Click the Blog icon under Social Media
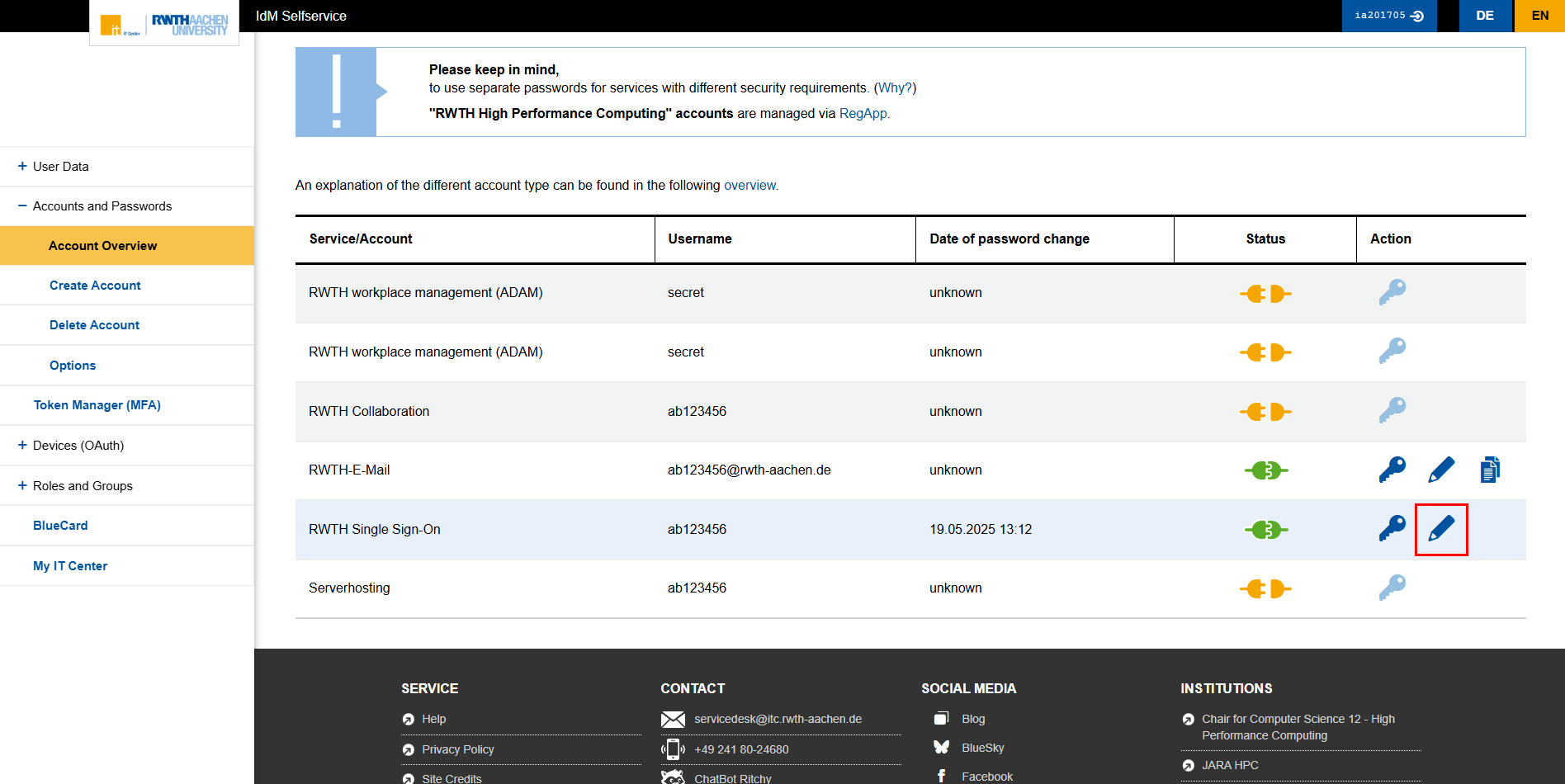This screenshot has height=784, width=1565. (941, 719)
